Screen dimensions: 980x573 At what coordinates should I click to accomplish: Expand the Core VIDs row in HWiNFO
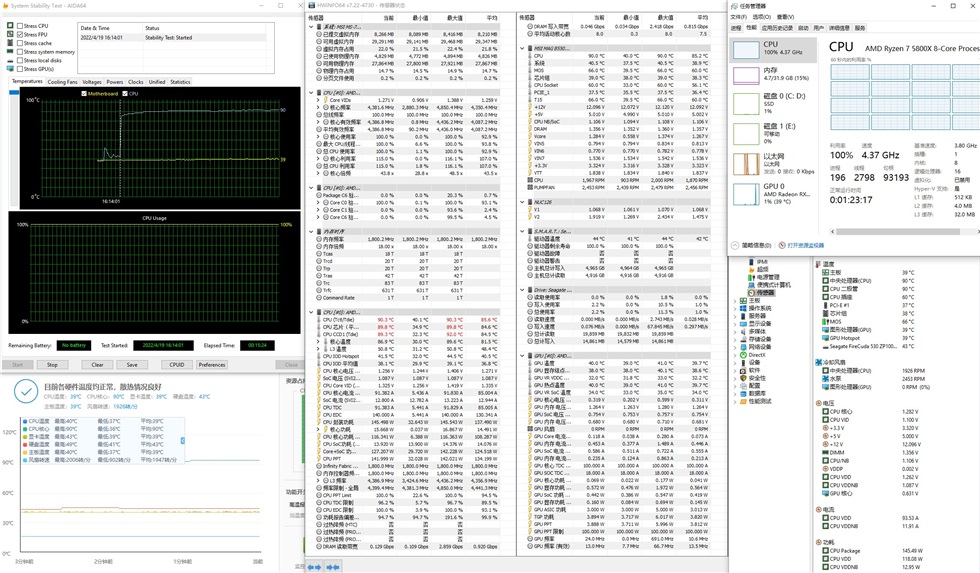[x=318, y=100]
